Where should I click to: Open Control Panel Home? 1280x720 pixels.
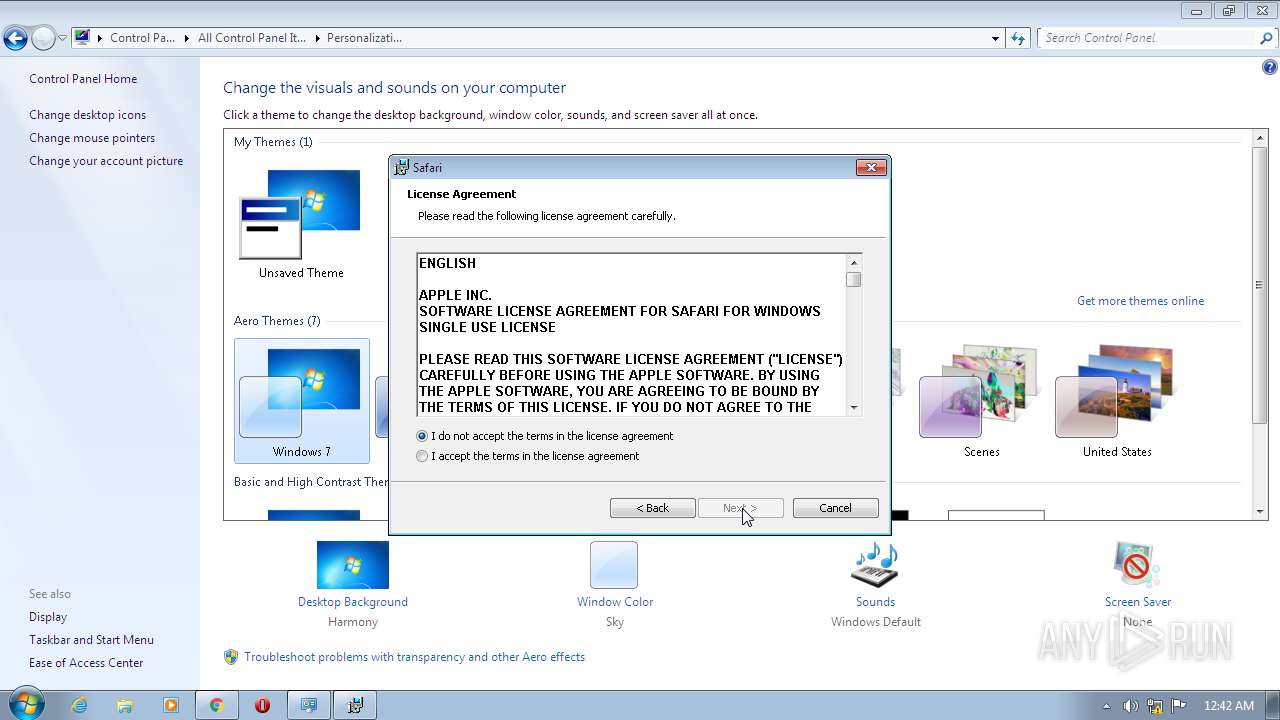click(x=83, y=79)
